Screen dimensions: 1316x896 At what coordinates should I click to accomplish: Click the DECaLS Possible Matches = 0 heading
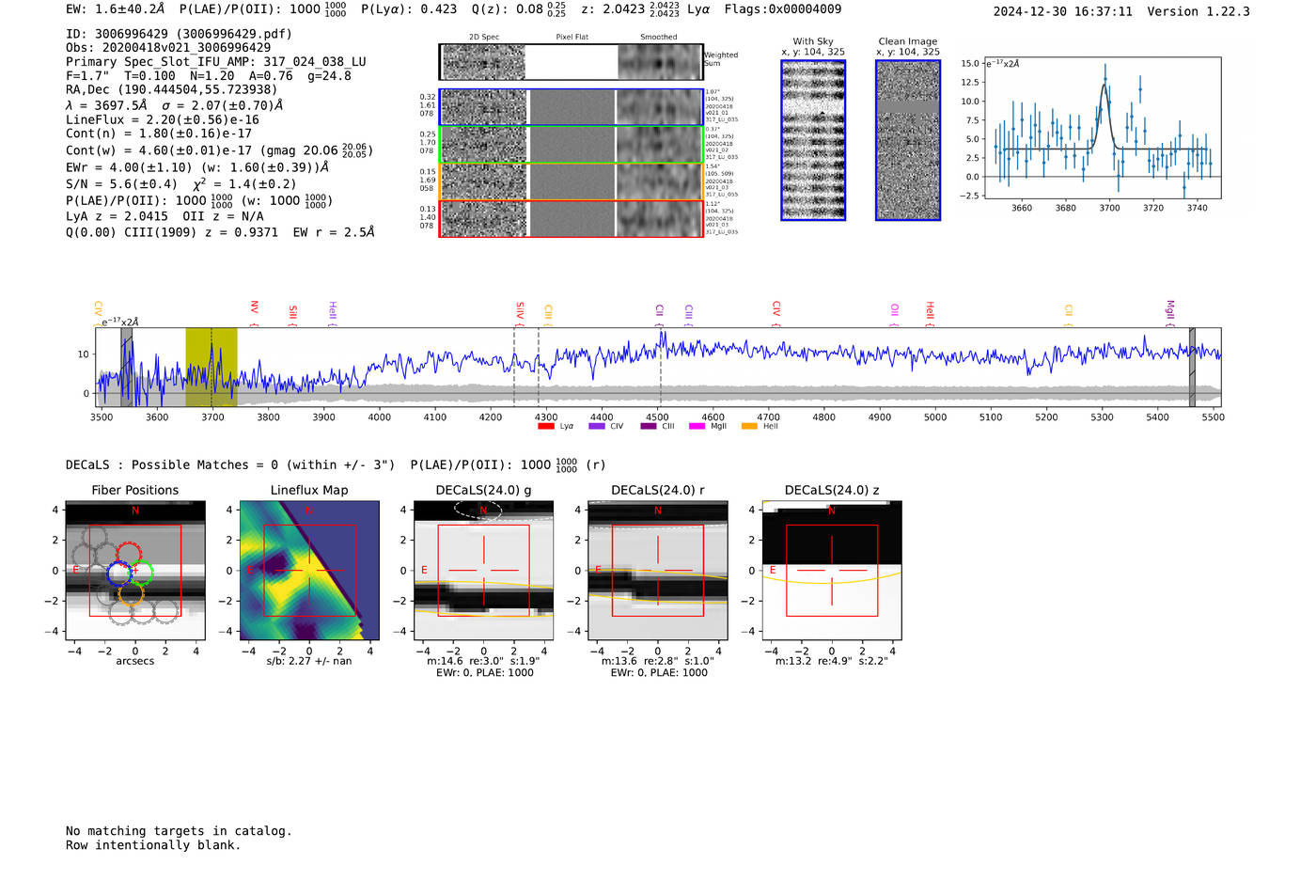(230, 464)
